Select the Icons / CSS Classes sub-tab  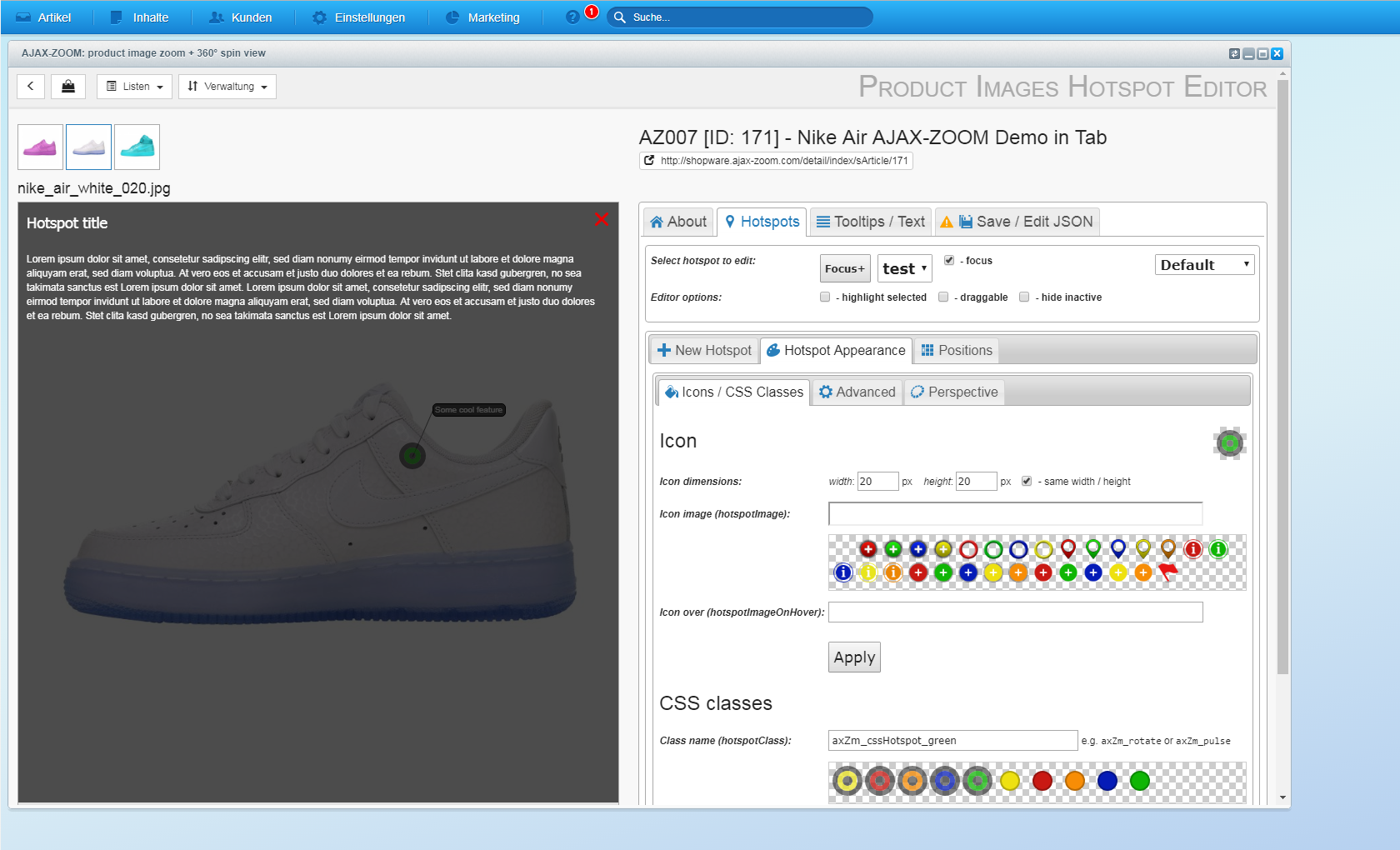[734, 392]
